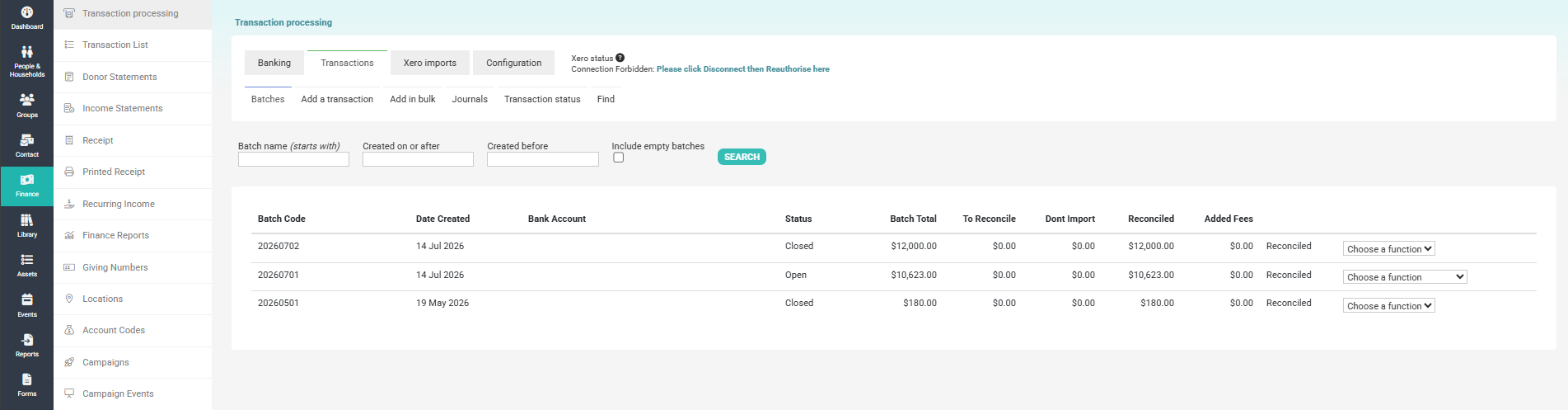Open the Library section
This screenshot has height=410, width=1568.
[26, 225]
